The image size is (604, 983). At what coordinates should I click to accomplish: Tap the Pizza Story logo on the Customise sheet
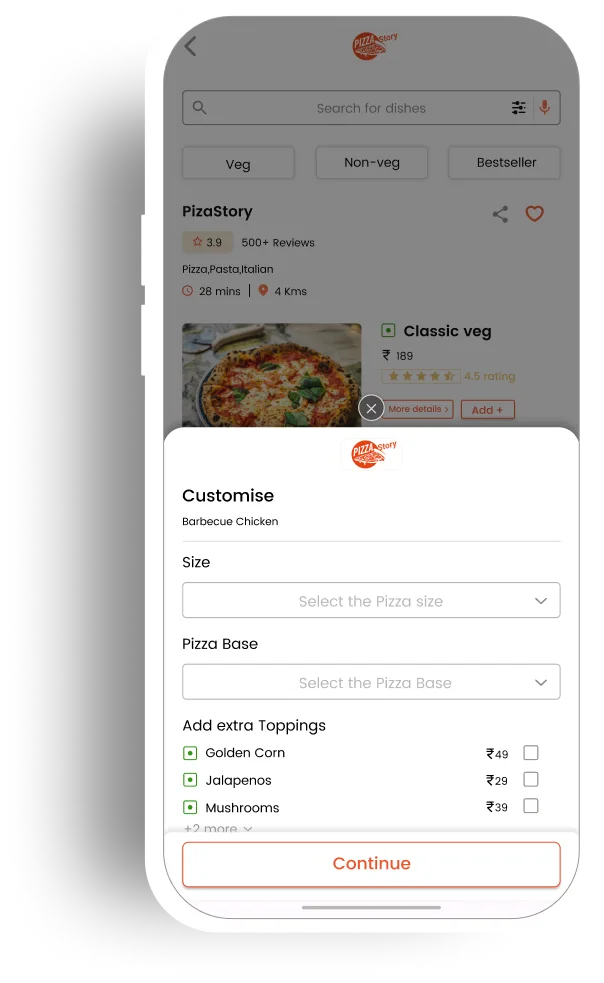[x=373, y=453]
